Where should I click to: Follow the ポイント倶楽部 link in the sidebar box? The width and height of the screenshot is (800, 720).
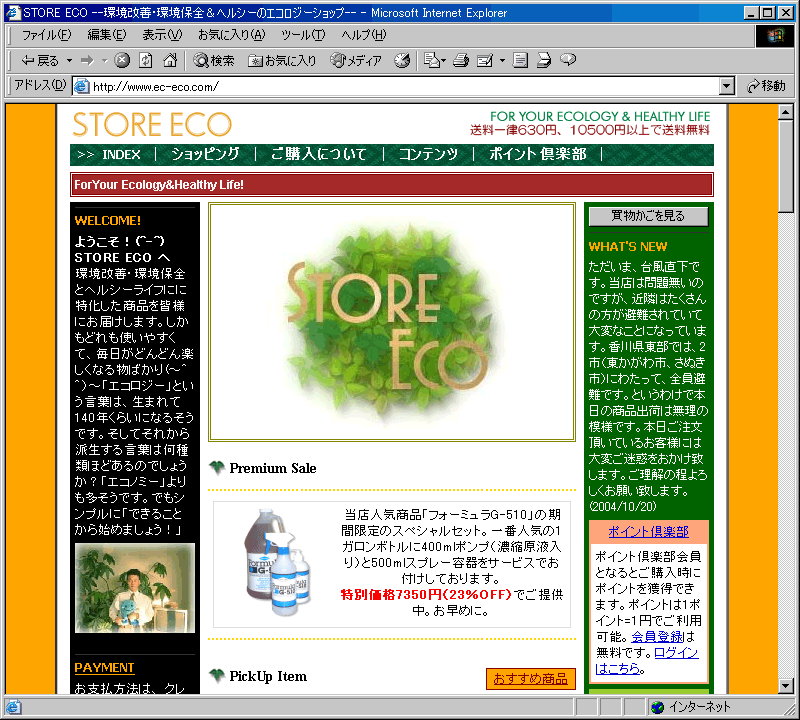coord(648,532)
